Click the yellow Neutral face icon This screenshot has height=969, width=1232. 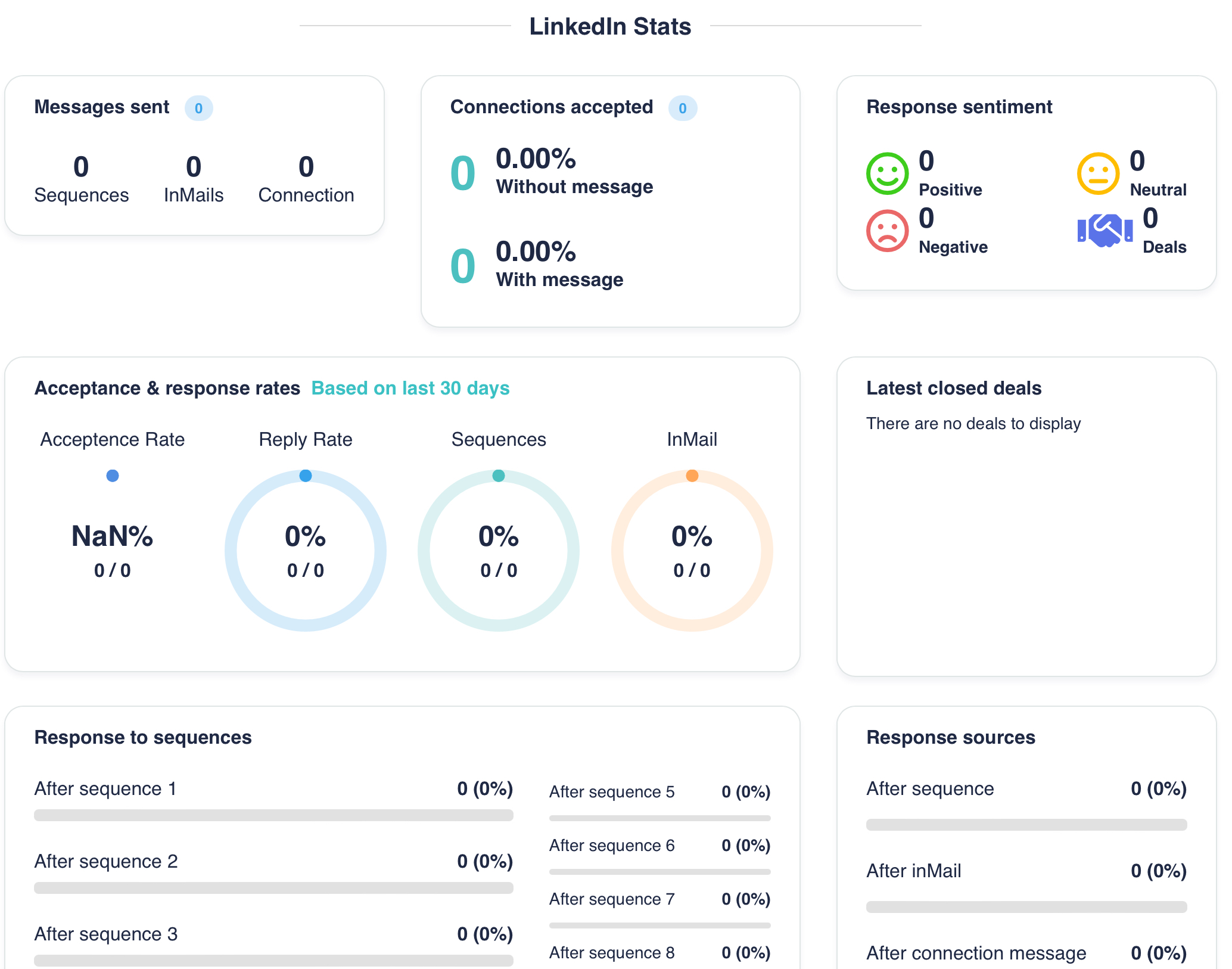pos(1097,173)
